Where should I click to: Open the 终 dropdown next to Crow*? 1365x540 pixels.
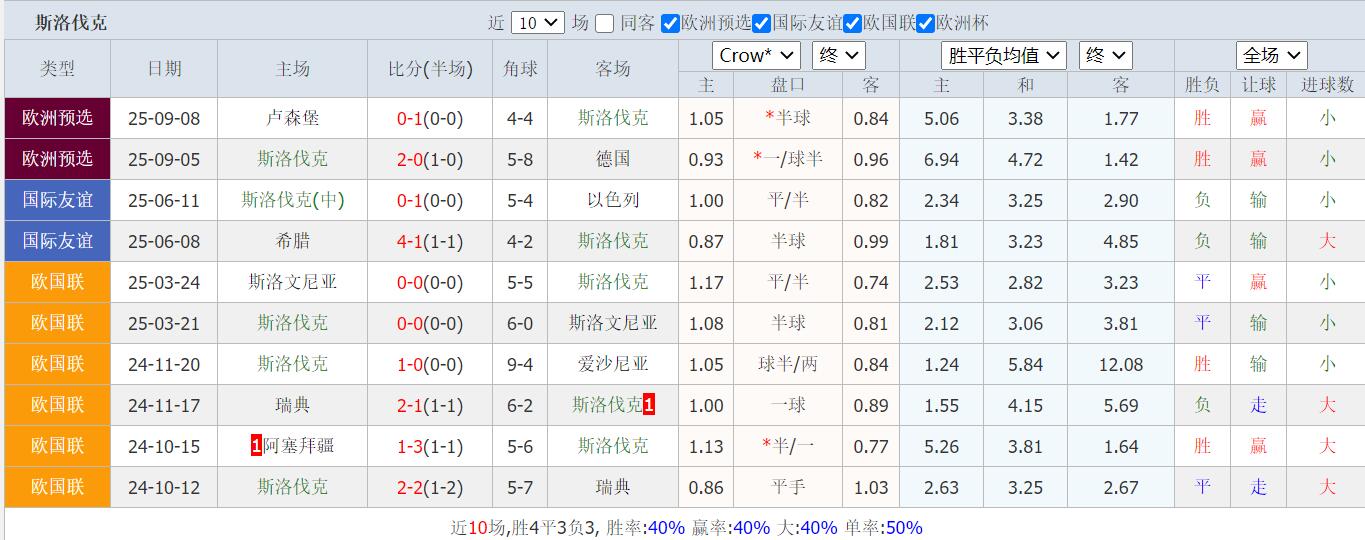[x=838, y=56]
